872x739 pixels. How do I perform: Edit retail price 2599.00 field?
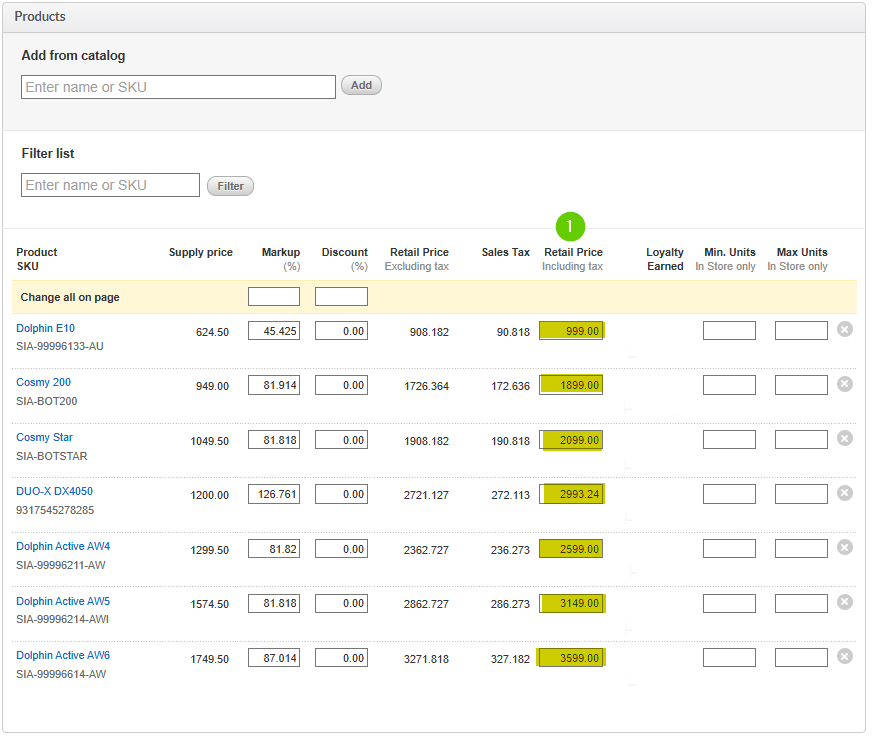point(571,549)
